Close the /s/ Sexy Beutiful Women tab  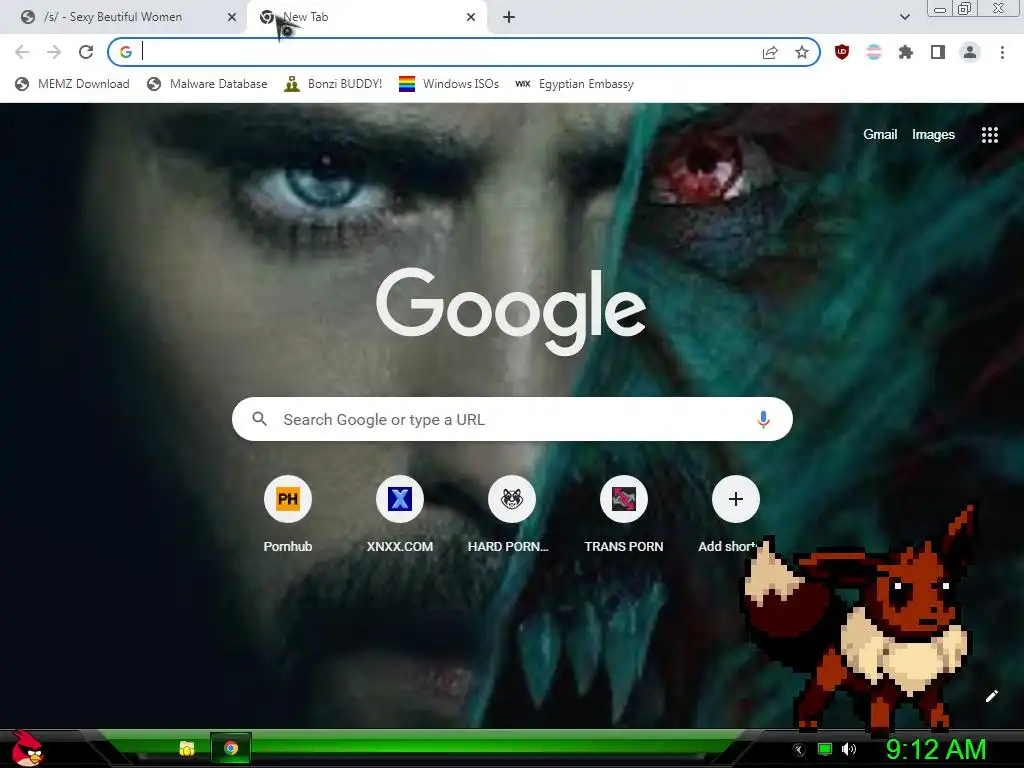click(232, 17)
